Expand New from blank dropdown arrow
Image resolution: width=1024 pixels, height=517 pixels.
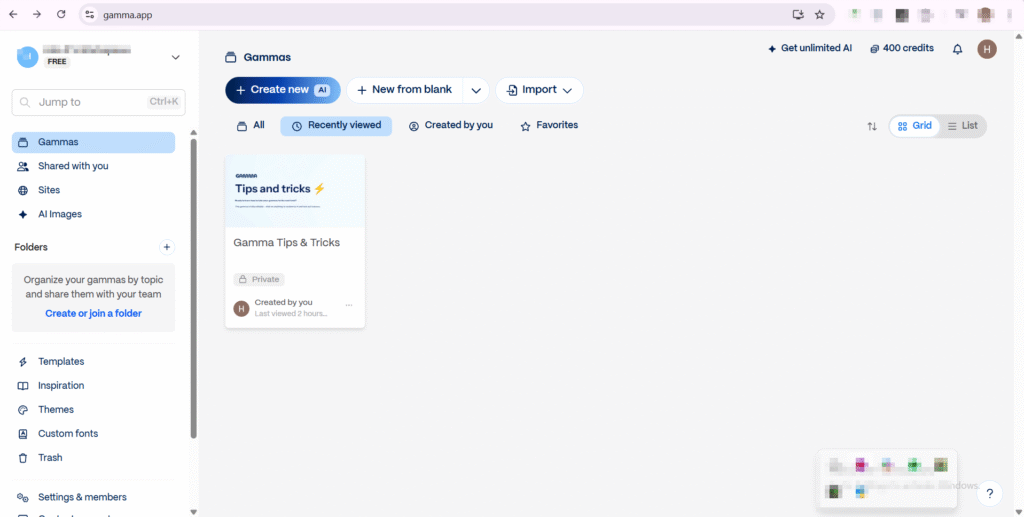coord(476,91)
